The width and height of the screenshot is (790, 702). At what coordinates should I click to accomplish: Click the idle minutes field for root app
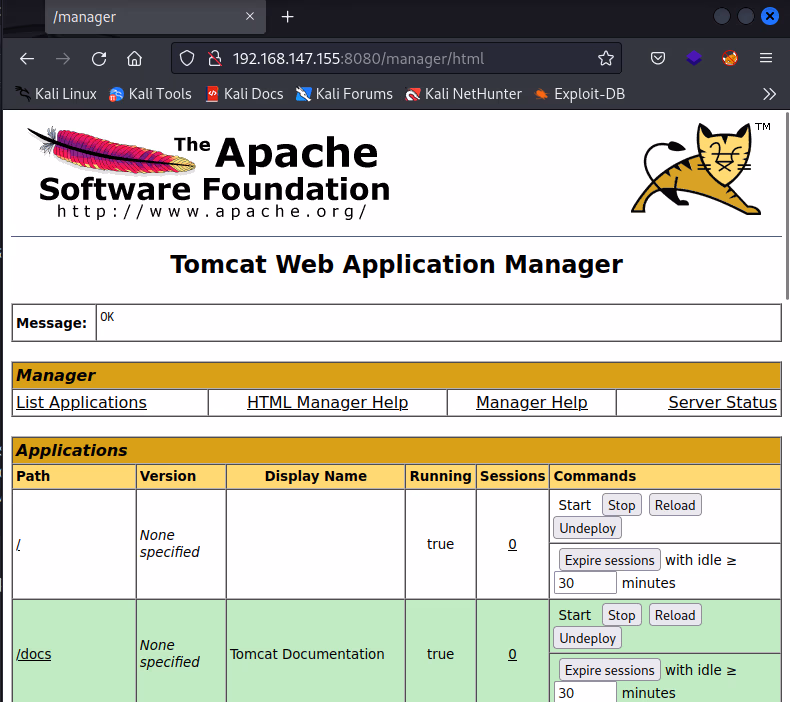click(x=585, y=583)
